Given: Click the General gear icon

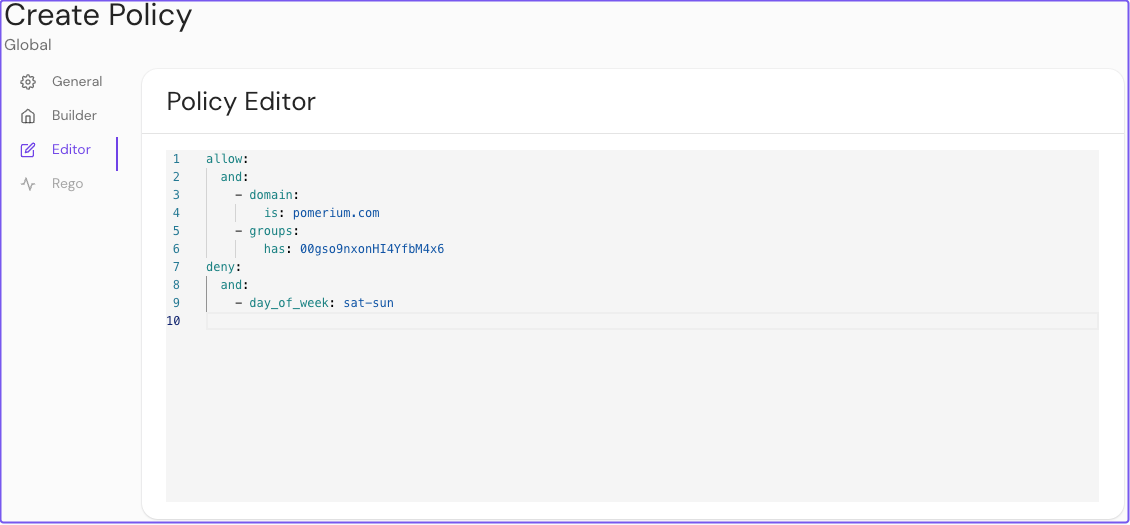Looking at the screenshot, I should (x=27, y=82).
